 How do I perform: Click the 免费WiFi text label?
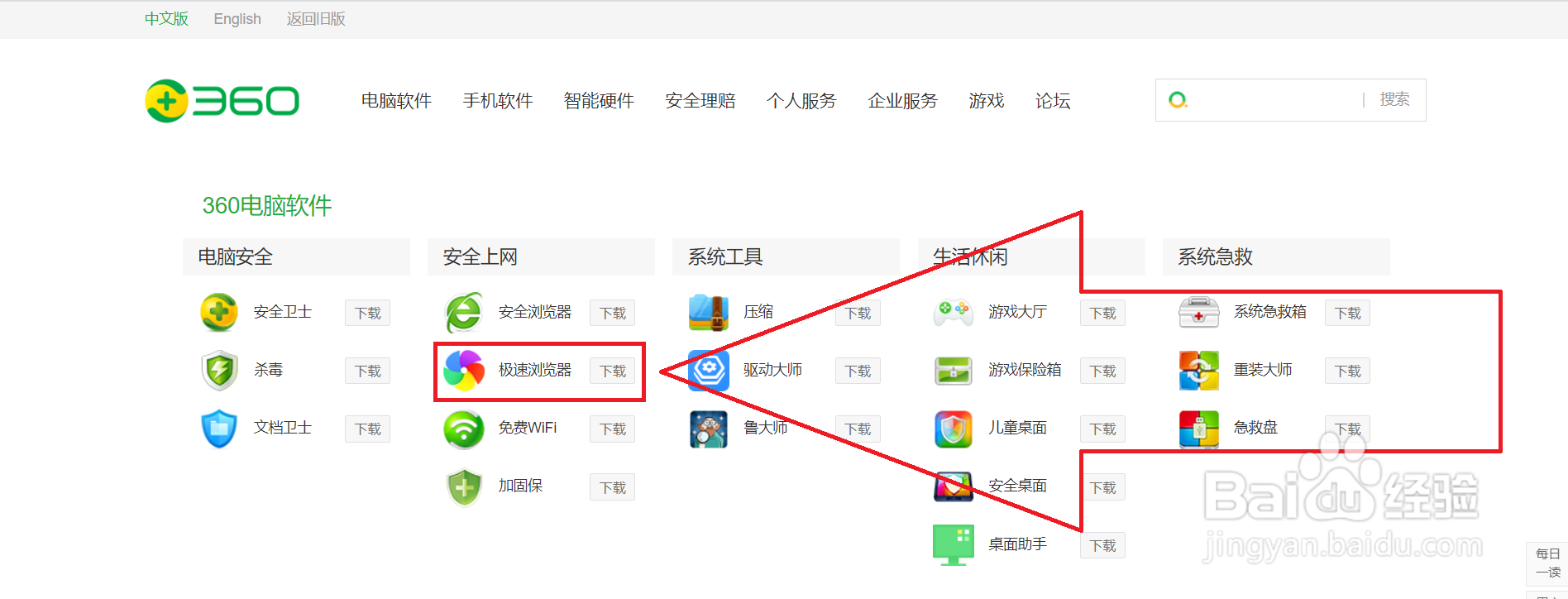point(528,428)
